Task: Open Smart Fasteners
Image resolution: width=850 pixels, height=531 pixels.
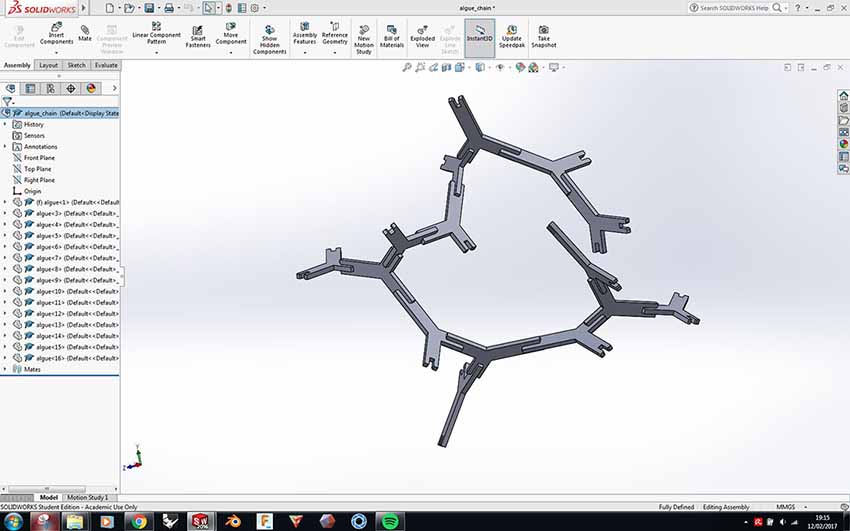Action: pyautogui.click(x=198, y=36)
